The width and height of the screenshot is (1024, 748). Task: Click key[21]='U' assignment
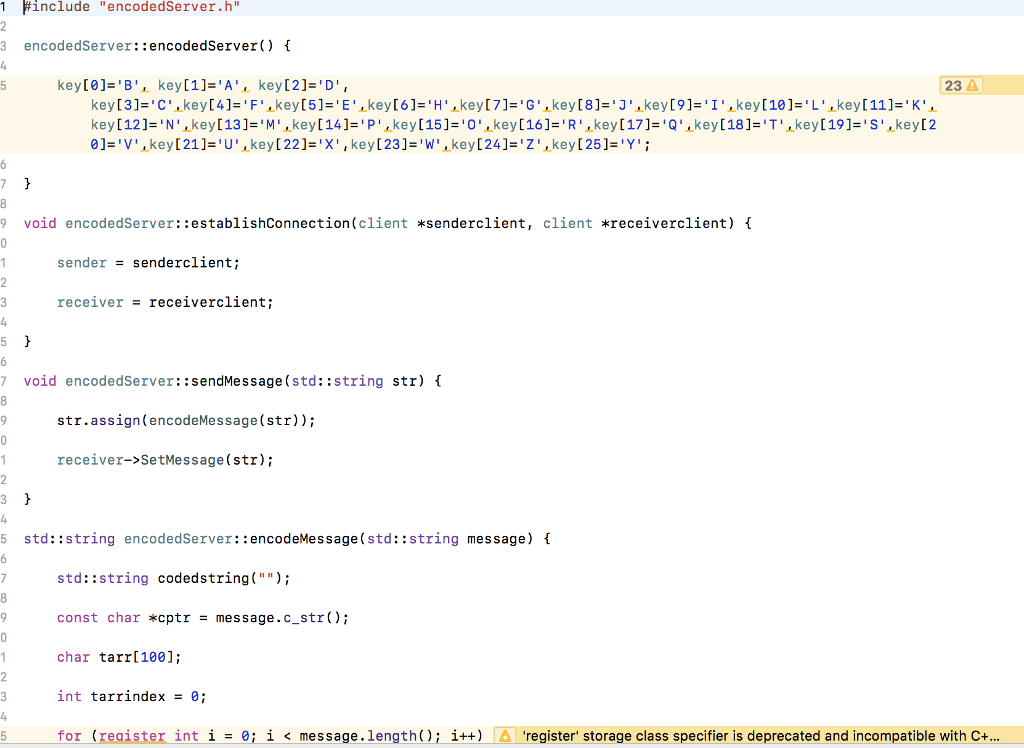pos(195,144)
